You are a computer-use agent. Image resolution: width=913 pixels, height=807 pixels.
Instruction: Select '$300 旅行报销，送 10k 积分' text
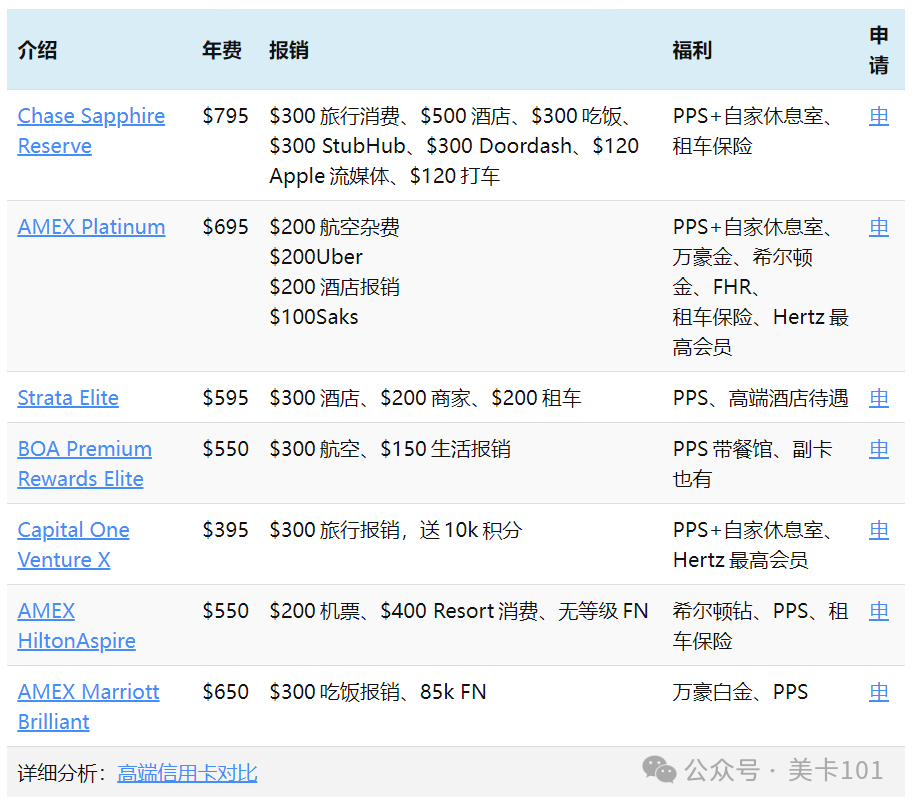click(x=395, y=530)
